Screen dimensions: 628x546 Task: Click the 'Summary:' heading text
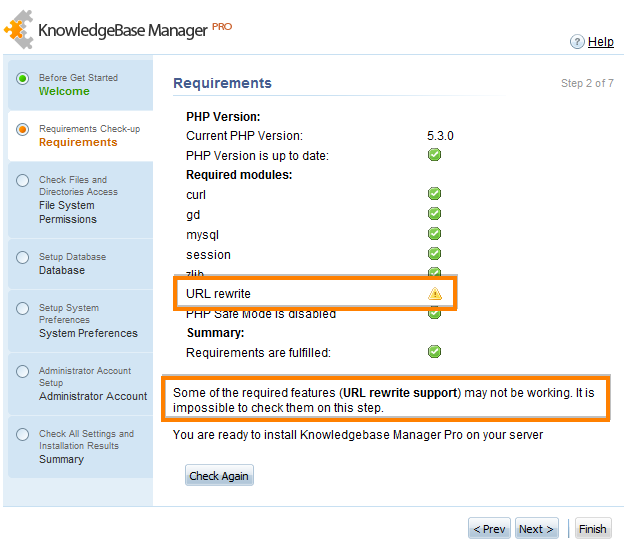215,333
